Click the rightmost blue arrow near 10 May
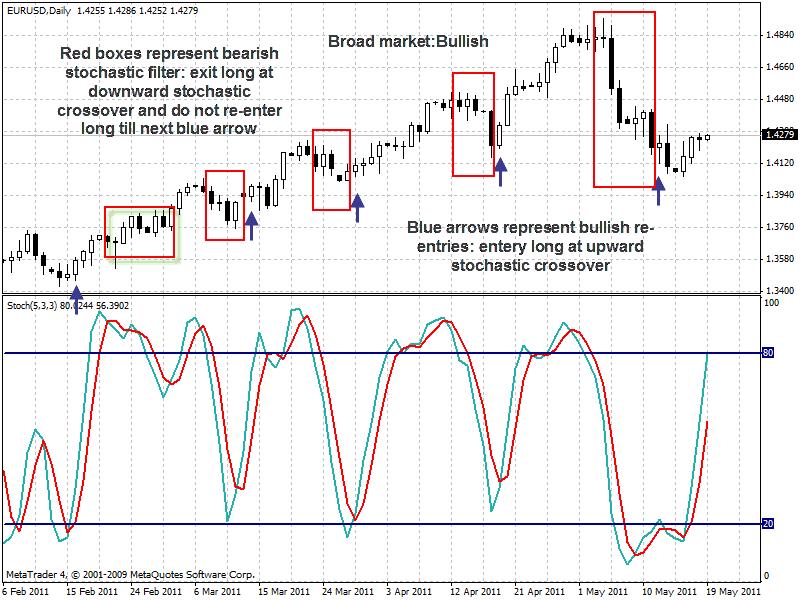This screenshot has width=800, height=600. [658, 185]
